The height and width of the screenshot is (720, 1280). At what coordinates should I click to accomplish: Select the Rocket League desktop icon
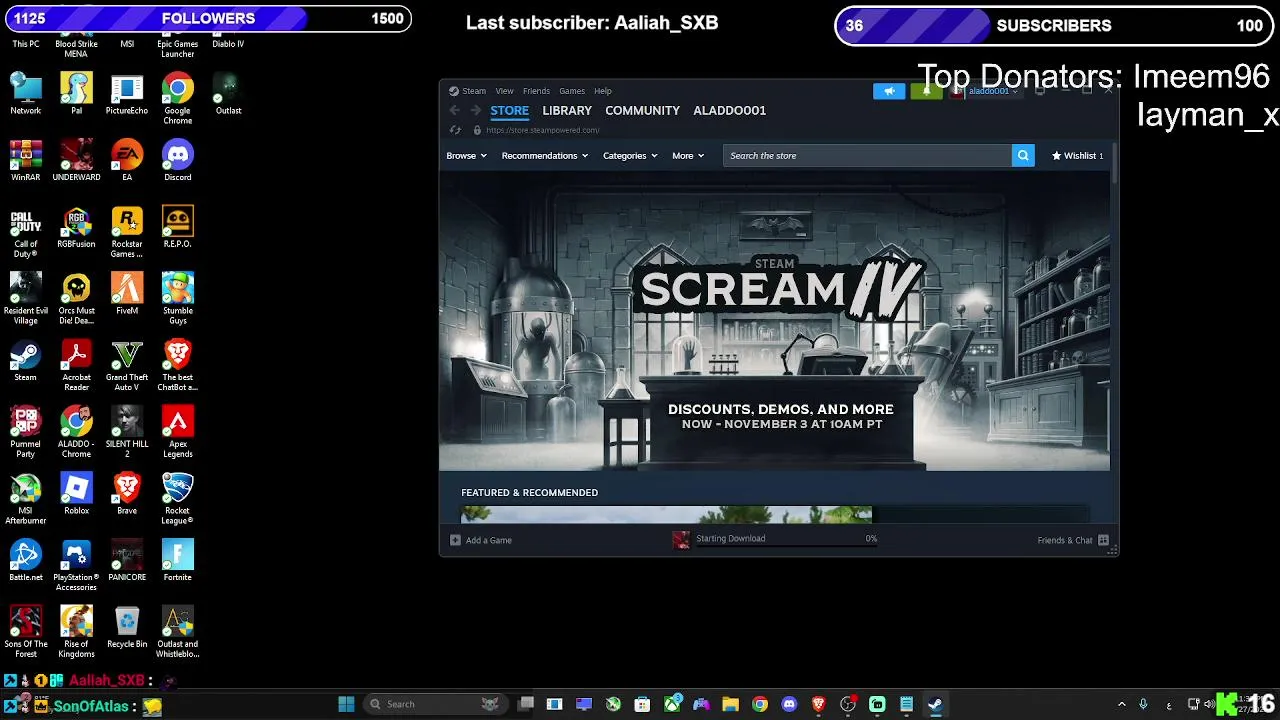(x=178, y=499)
